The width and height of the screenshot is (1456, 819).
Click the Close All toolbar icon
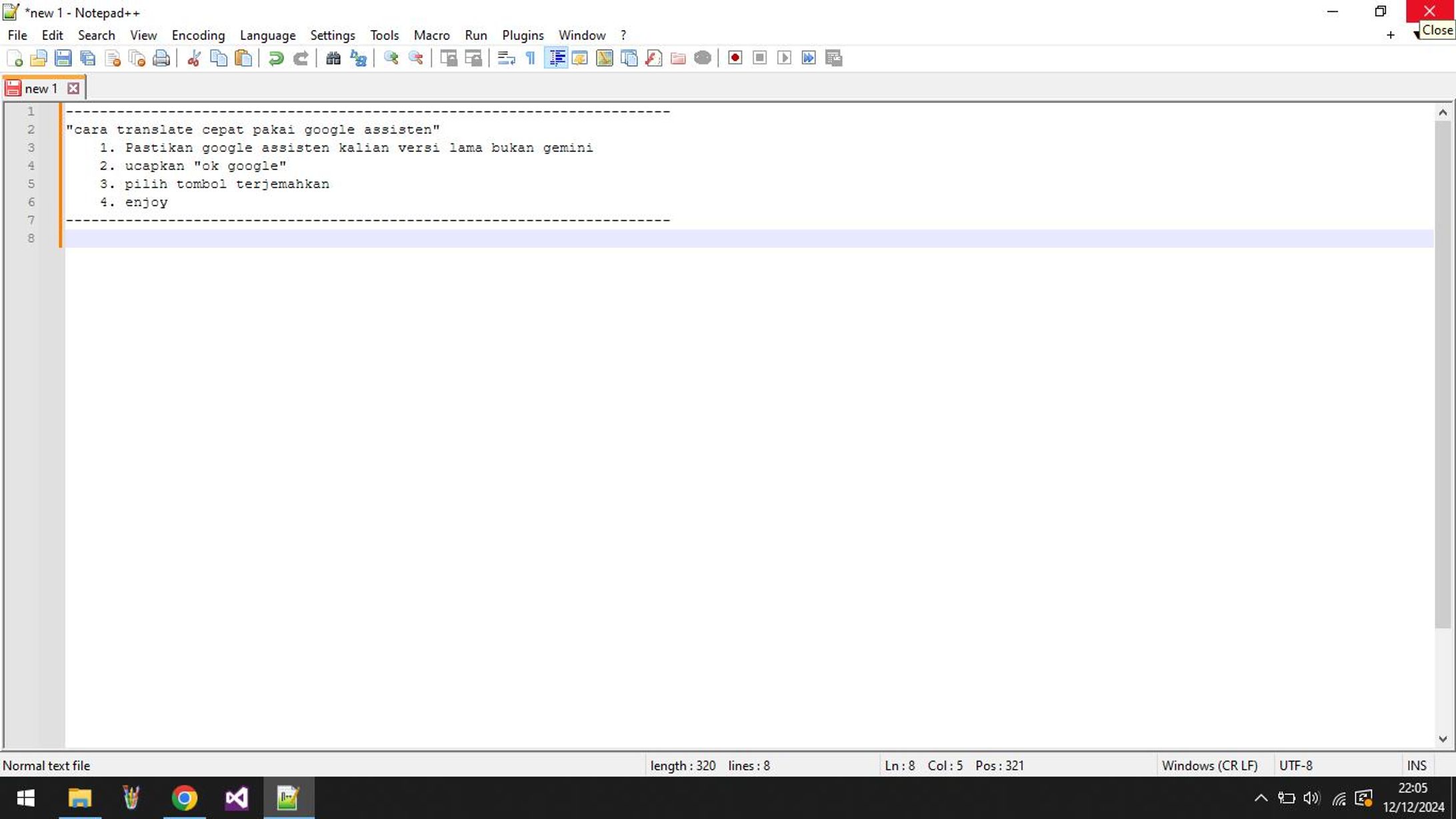click(137, 59)
